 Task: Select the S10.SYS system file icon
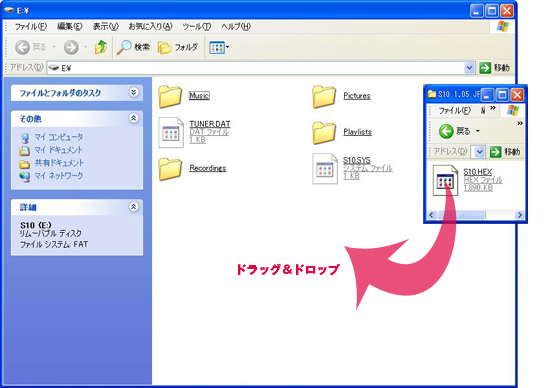[325, 169]
